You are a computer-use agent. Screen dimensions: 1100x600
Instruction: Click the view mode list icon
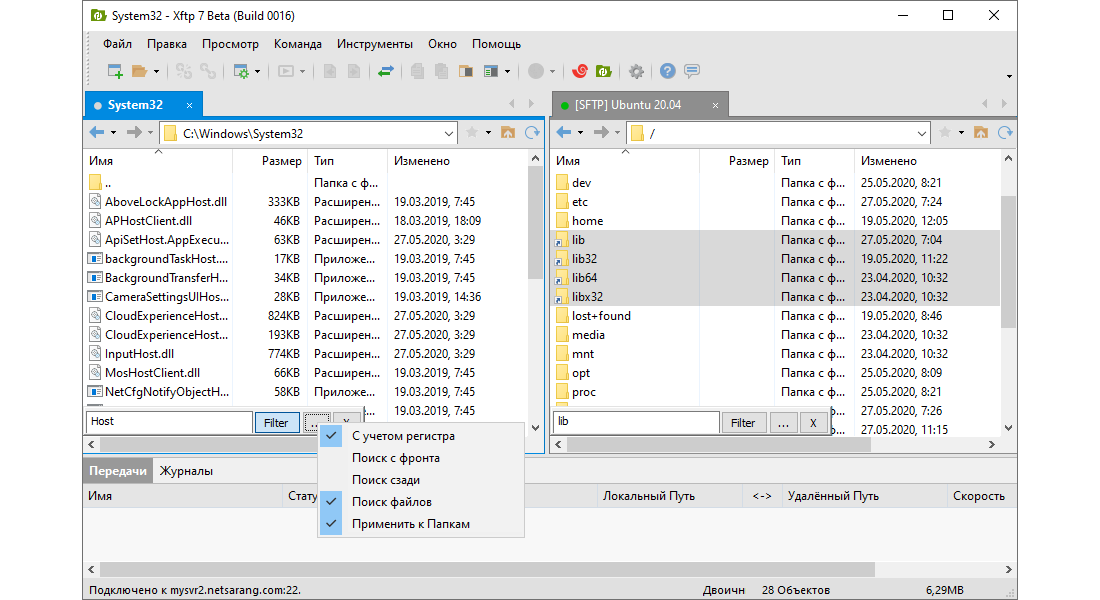coord(491,71)
